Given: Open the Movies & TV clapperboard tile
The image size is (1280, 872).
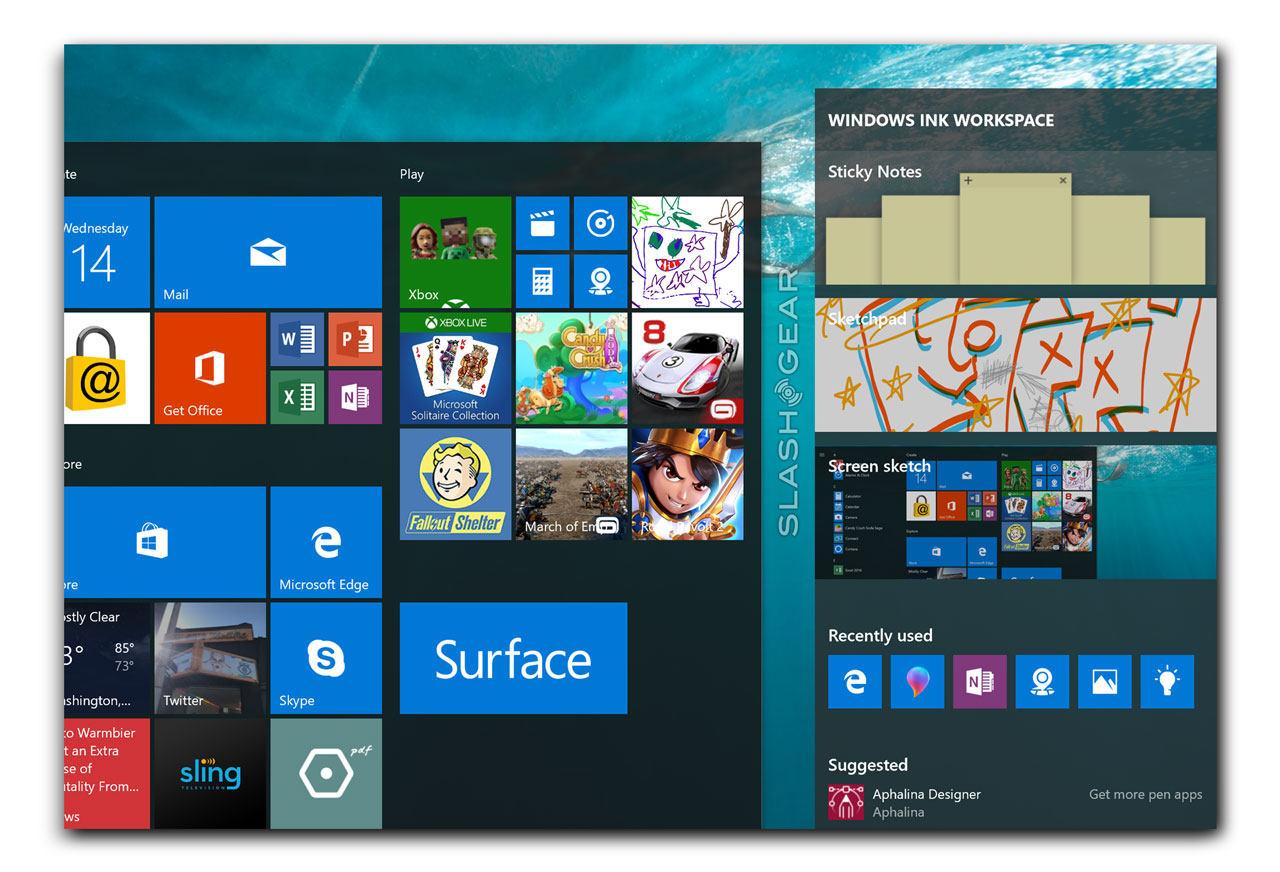Looking at the screenshot, I should coord(542,223).
